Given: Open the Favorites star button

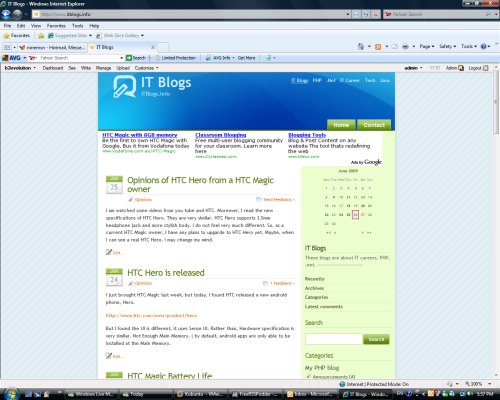Looking at the screenshot, I should click(17, 35).
